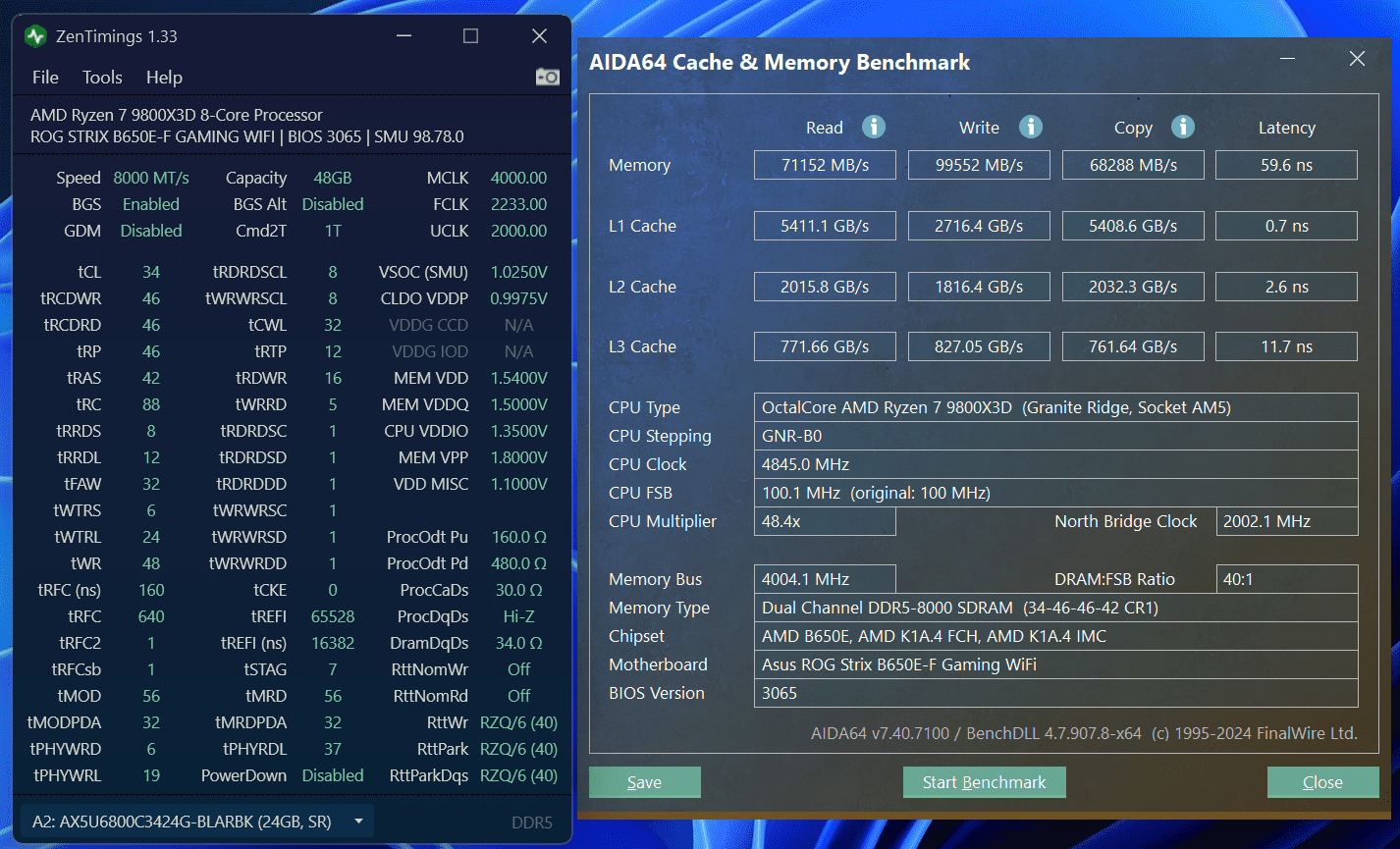Viewport: 1400px width, 849px height.
Task: Click the tRFC value 640
Action: click(x=151, y=616)
